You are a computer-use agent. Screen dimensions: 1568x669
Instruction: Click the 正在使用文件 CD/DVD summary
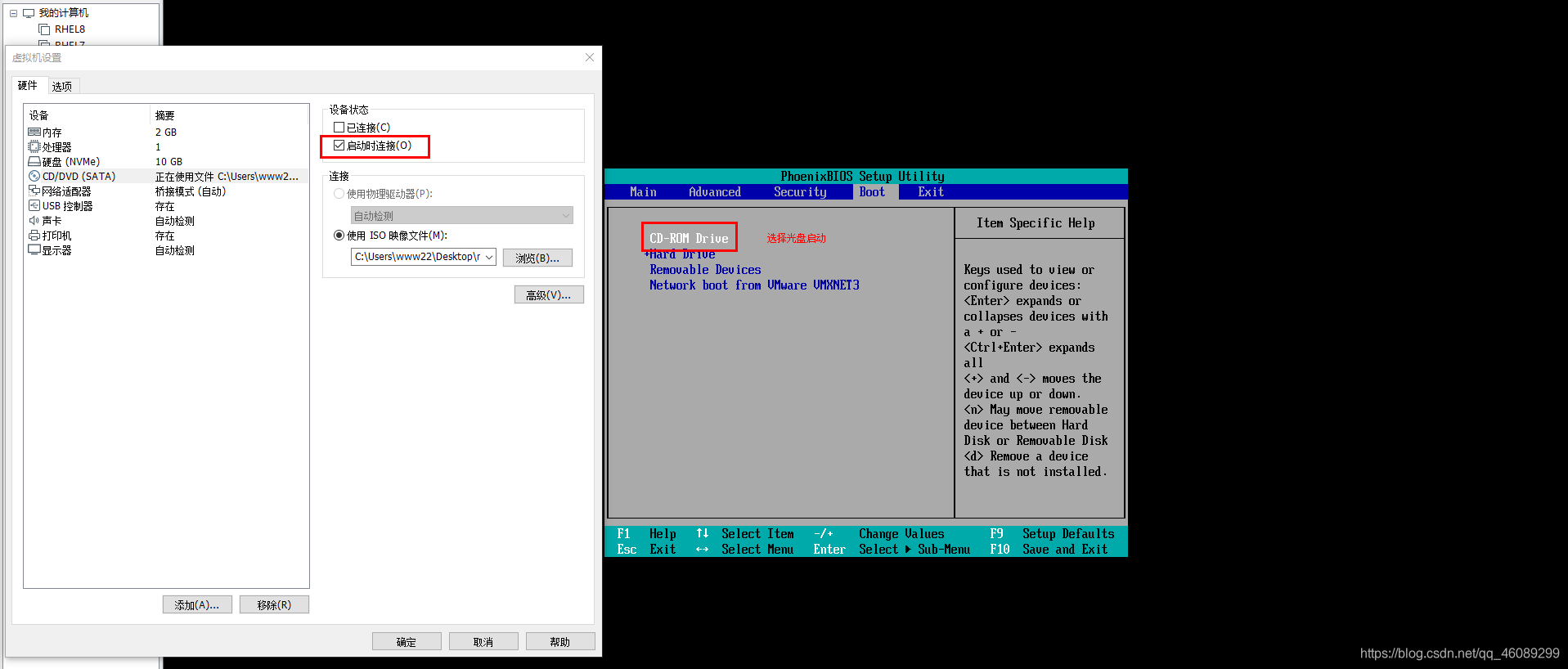(227, 177)
